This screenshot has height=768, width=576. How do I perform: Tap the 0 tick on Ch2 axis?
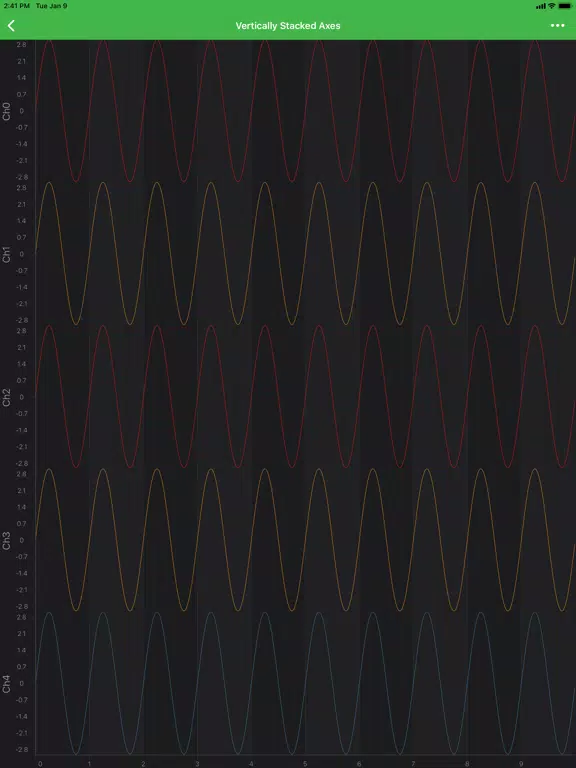point(22,397)
